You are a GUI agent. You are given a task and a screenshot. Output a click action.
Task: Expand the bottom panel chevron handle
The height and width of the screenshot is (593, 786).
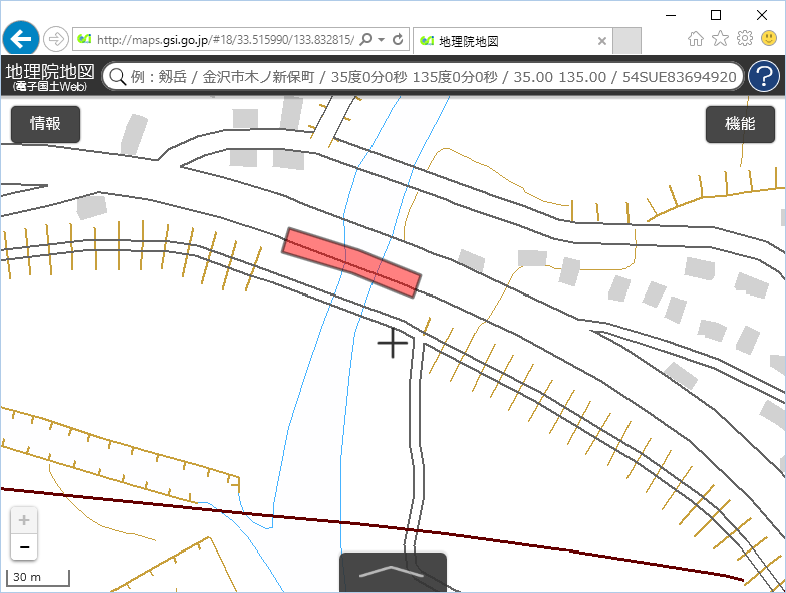(x=392, y=572)
